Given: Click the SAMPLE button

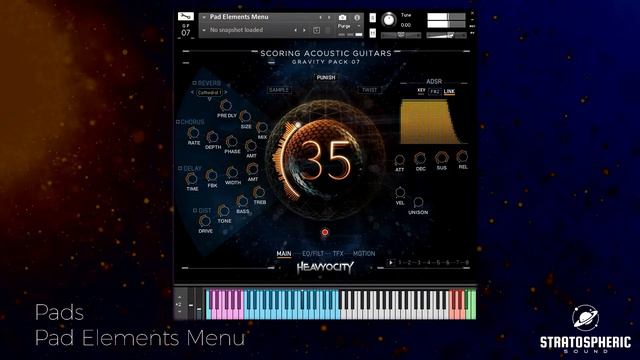Looking at the screenshot, I should tap(279, 90).
